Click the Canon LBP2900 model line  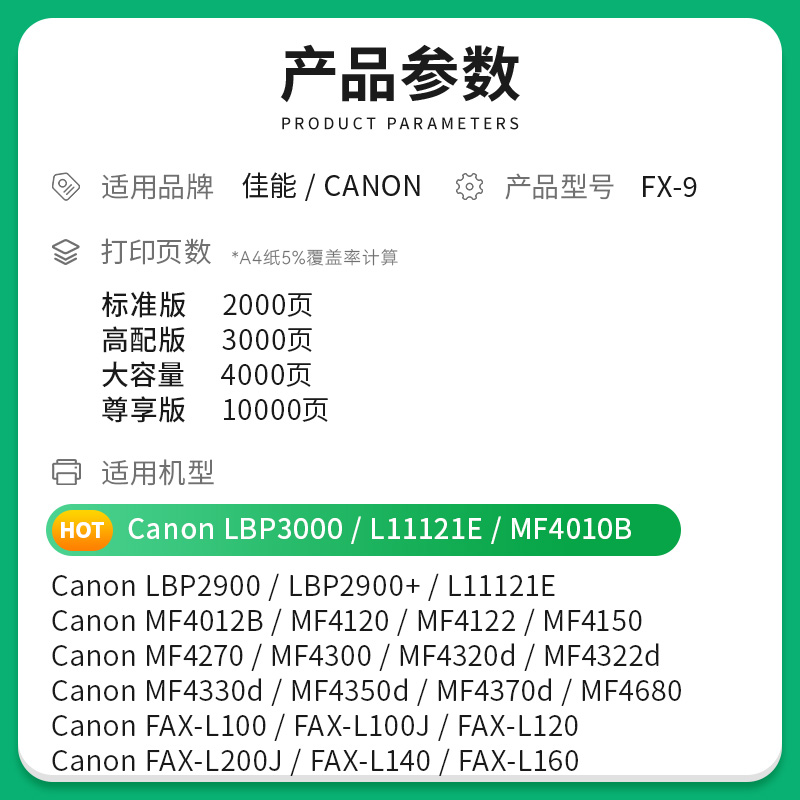coord(303,586)
